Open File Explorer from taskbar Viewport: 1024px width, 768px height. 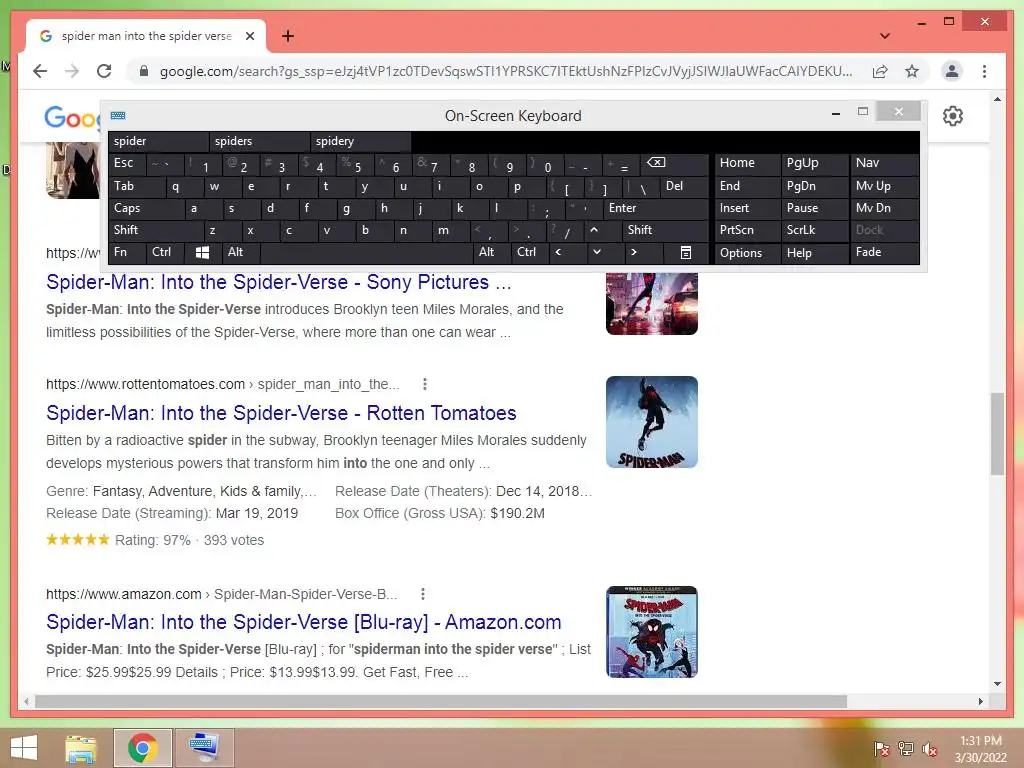coord(81,748)
